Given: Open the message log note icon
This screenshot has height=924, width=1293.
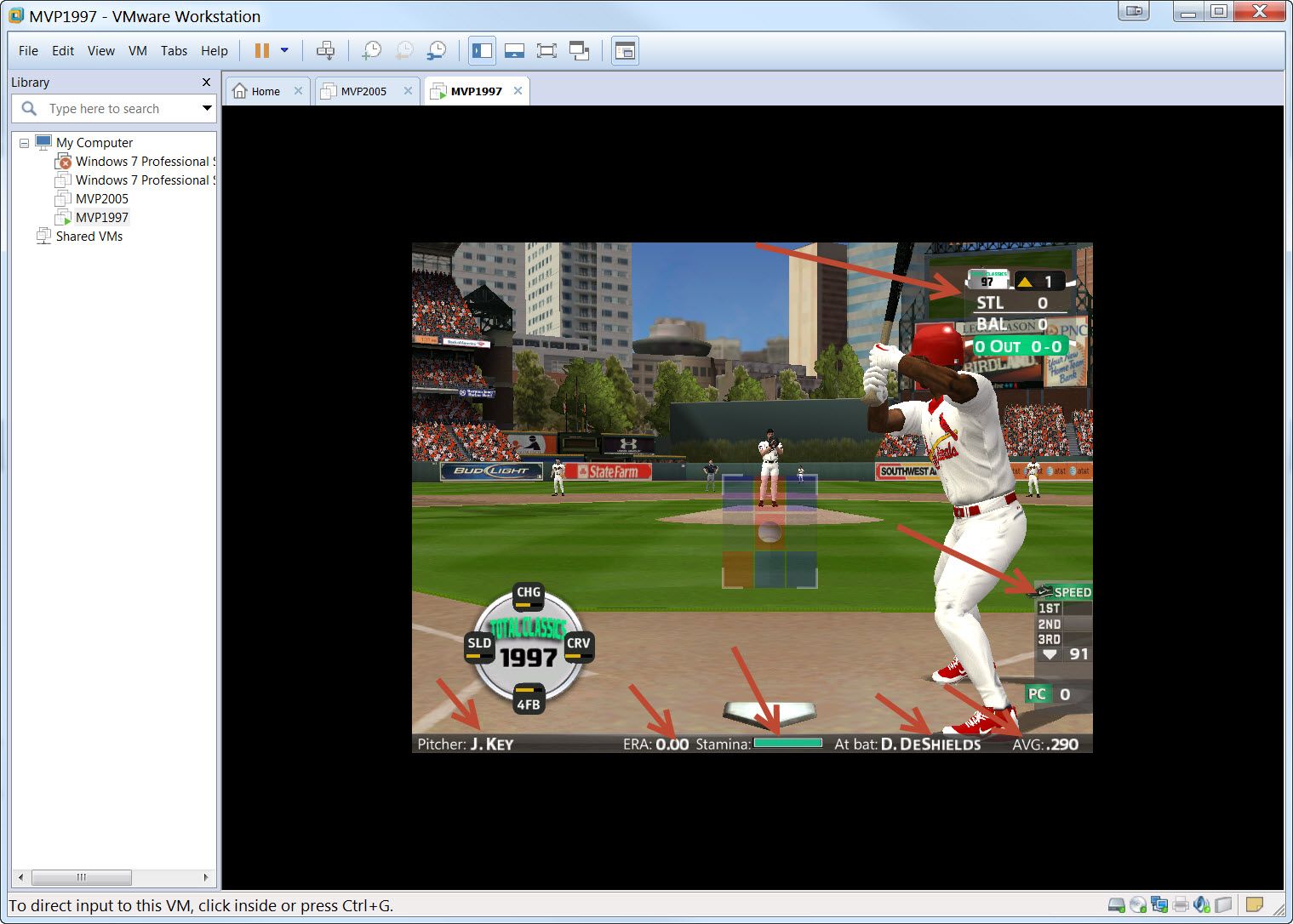Looking at the screenshot, I should coord(1254,904).
